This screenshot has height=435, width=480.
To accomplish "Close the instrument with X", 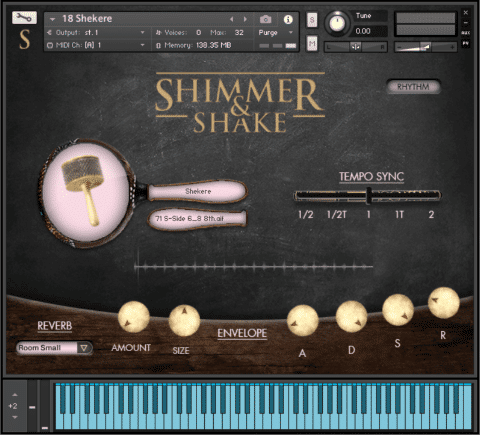I will pos(466,13).
